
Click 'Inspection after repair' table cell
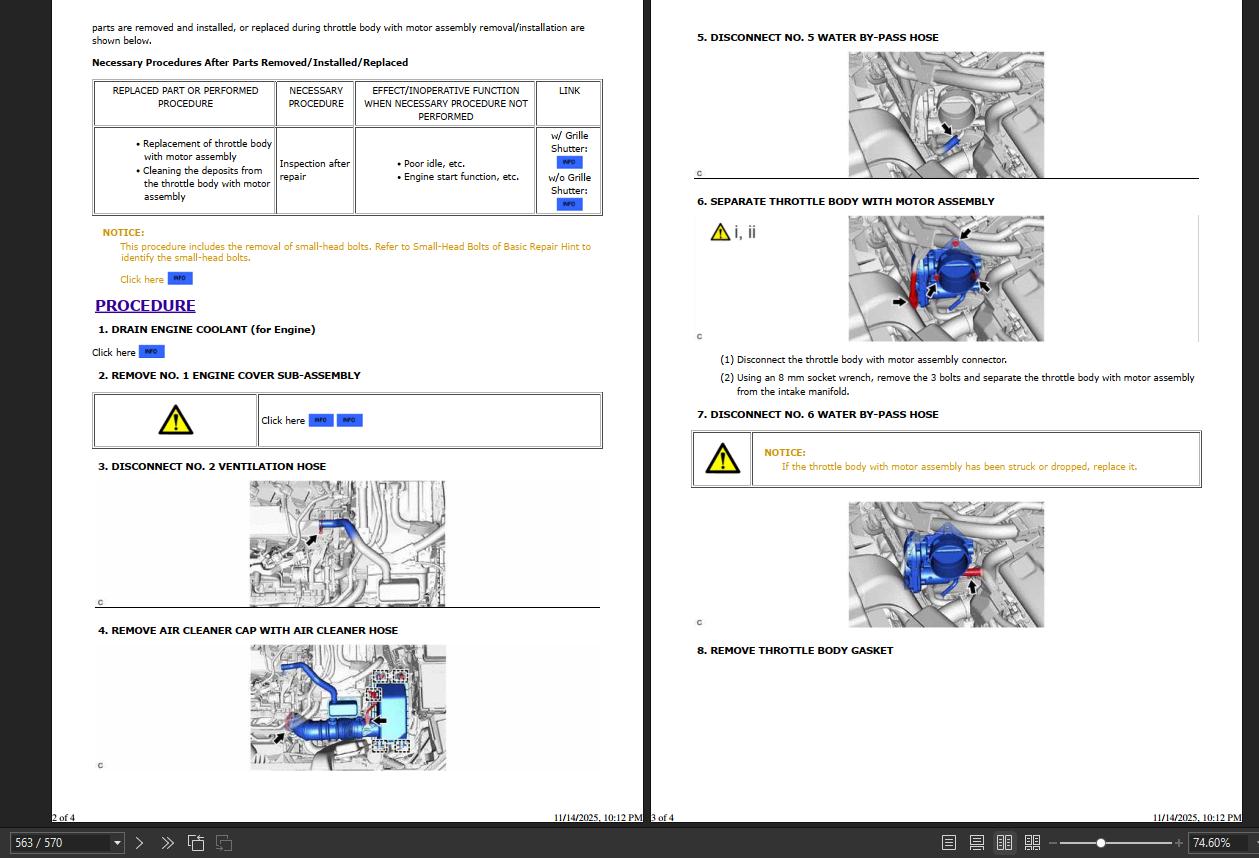coord(315,170)
